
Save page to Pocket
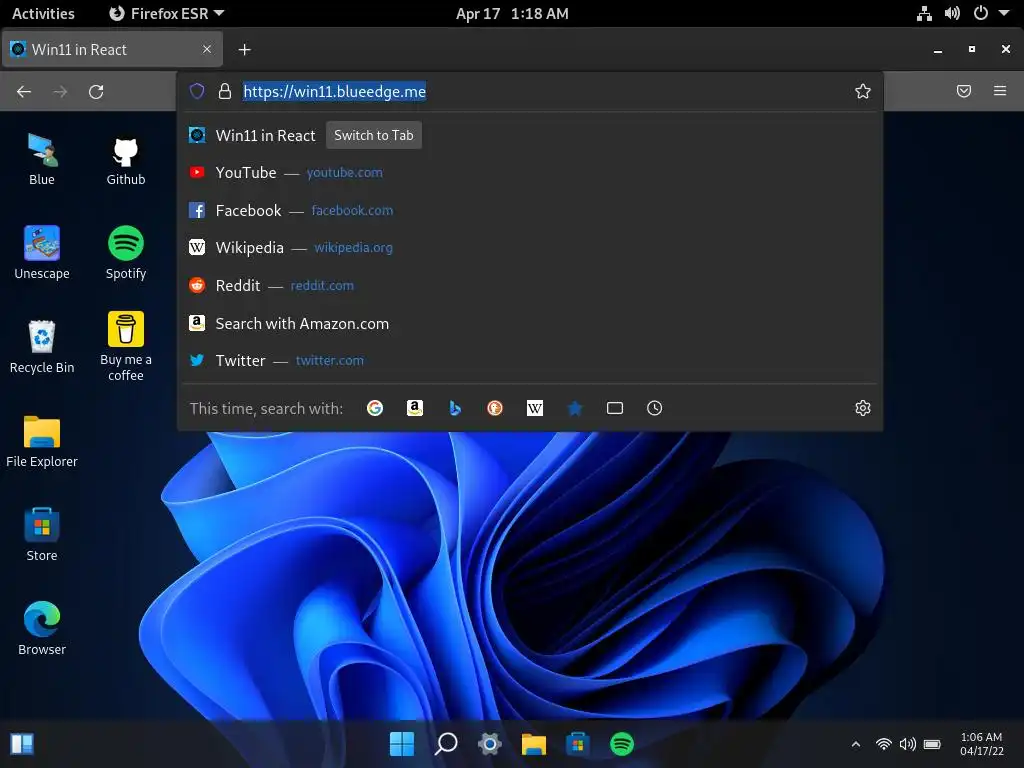tap(964, 91)
